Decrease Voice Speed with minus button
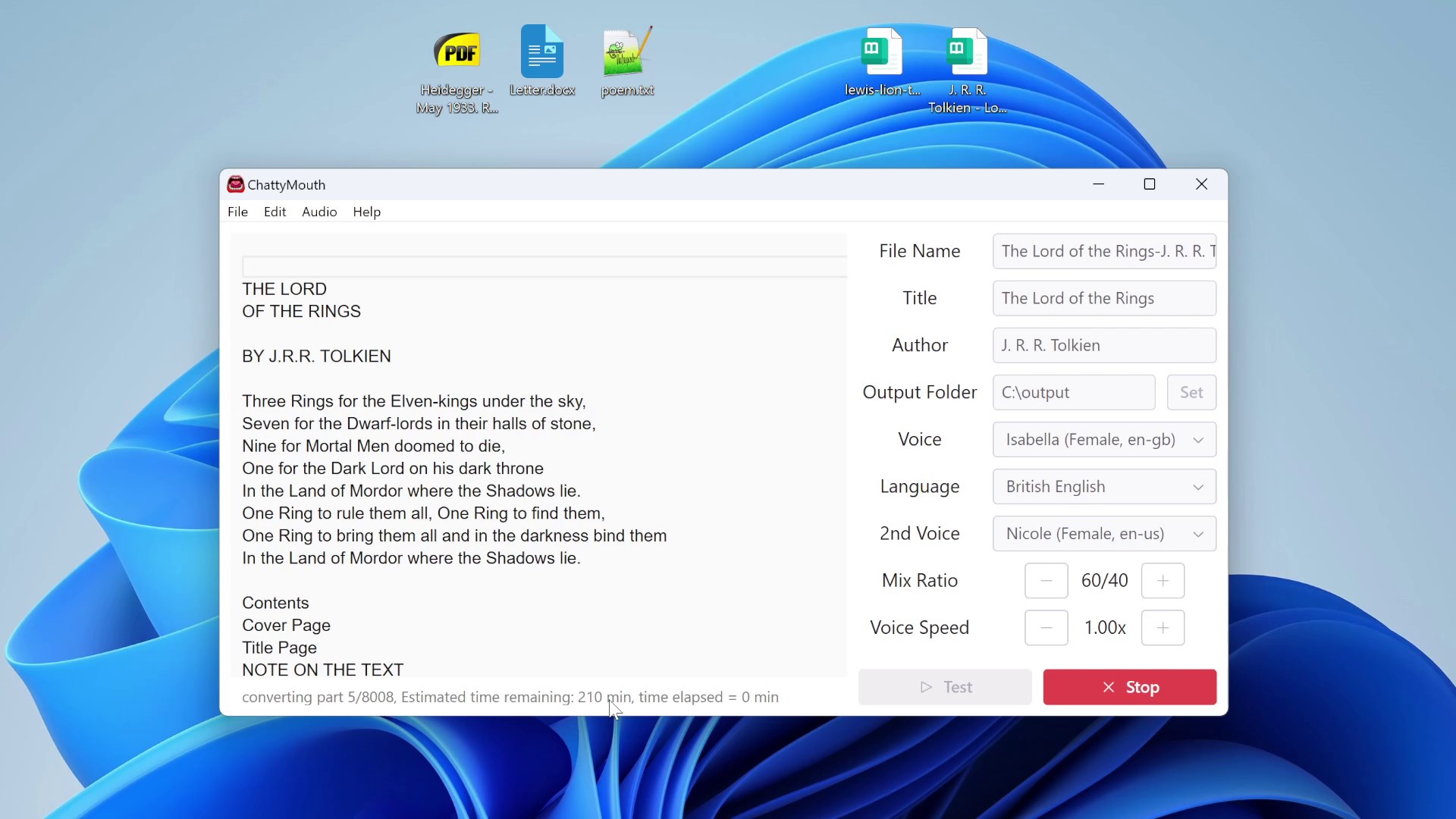 tap(1046, 628)
